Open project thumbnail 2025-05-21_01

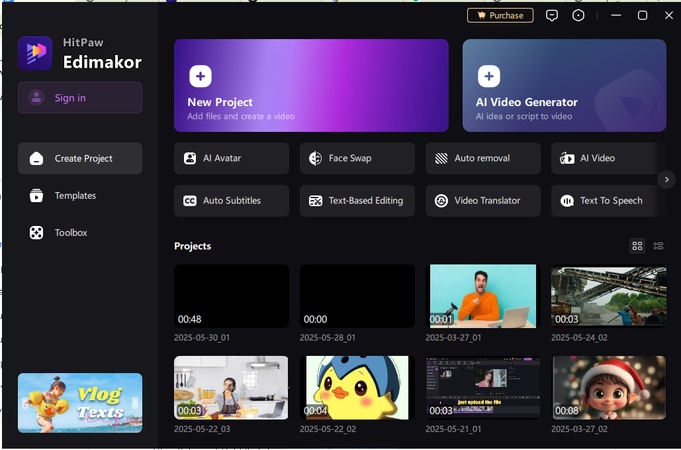[483, 388]
